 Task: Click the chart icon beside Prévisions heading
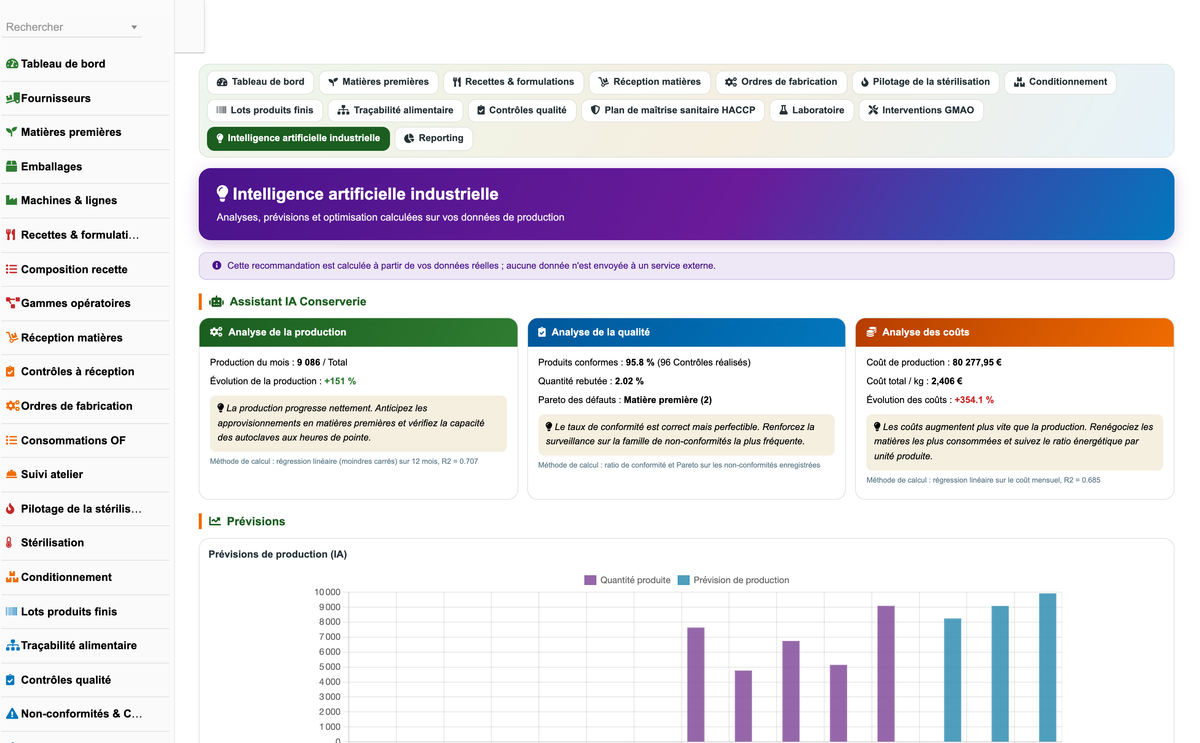[215, 521]
